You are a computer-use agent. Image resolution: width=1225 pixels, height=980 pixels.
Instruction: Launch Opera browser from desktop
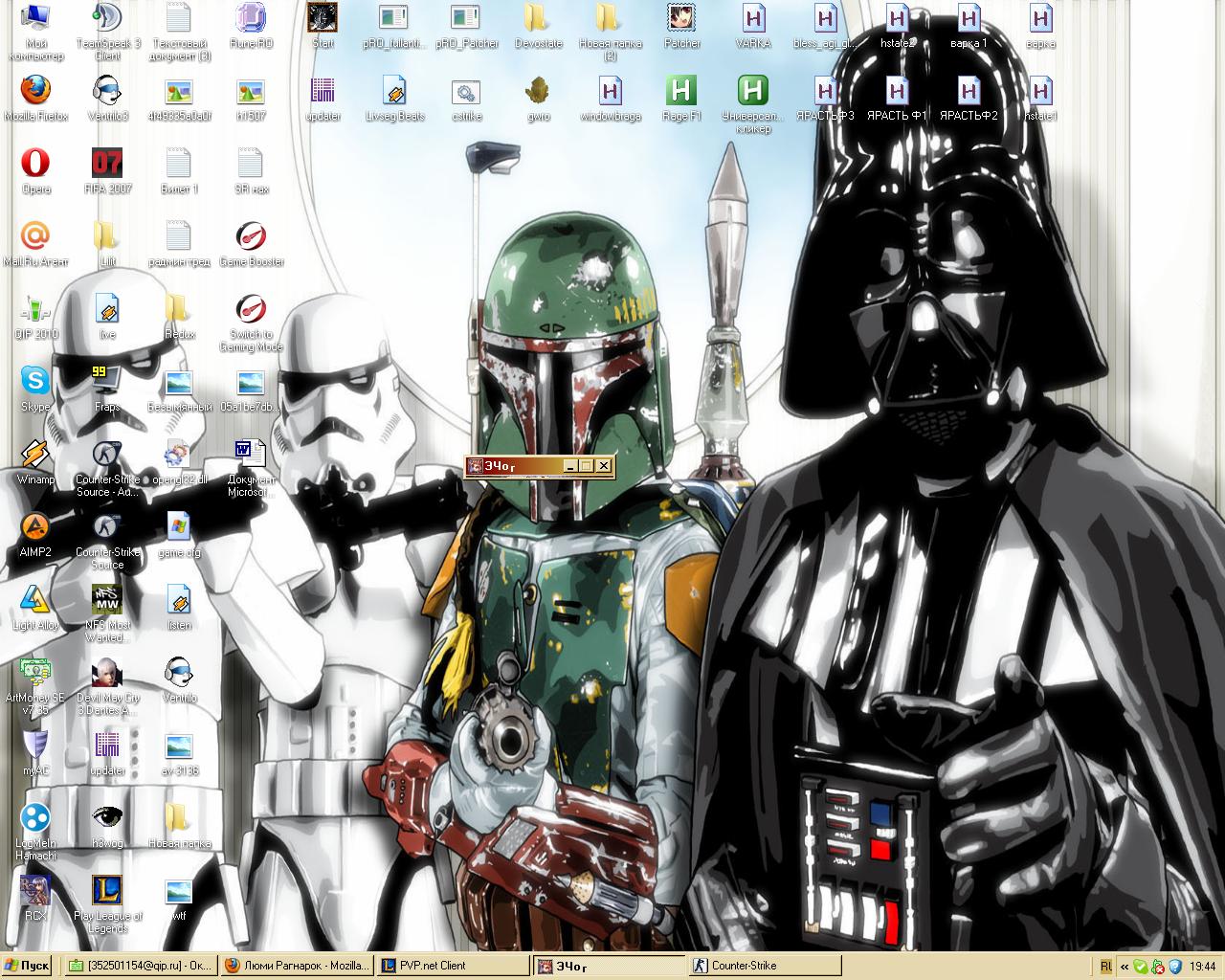[x=35, y=171]
